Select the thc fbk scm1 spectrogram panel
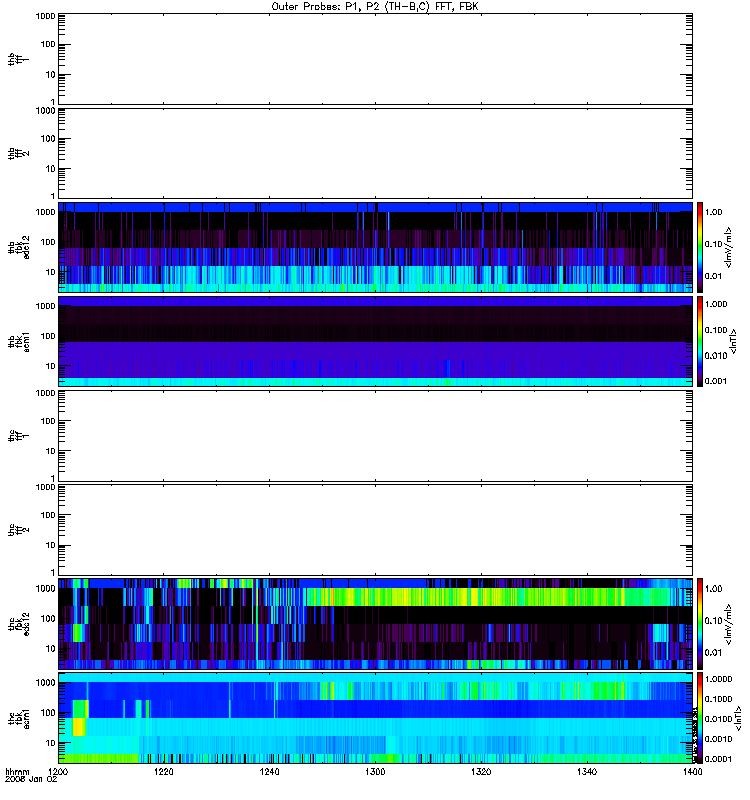 376,718
